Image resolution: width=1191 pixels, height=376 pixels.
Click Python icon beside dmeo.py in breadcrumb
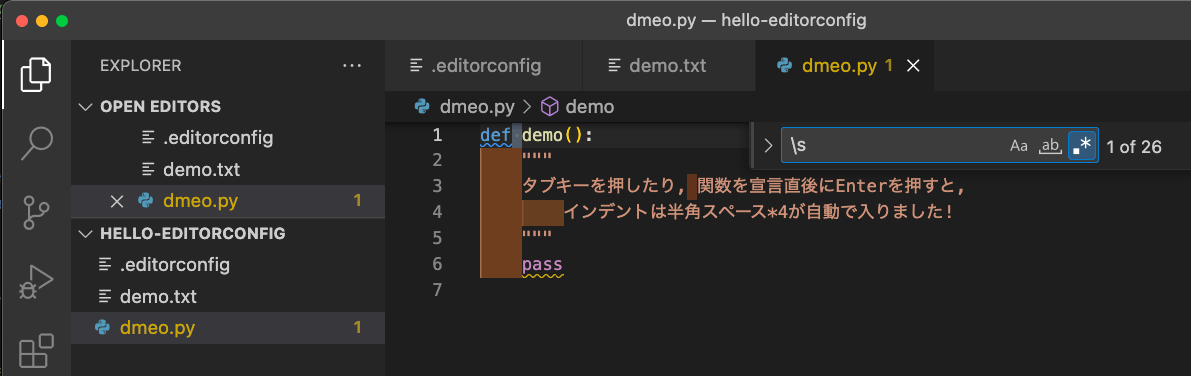[x=422, y=106]
